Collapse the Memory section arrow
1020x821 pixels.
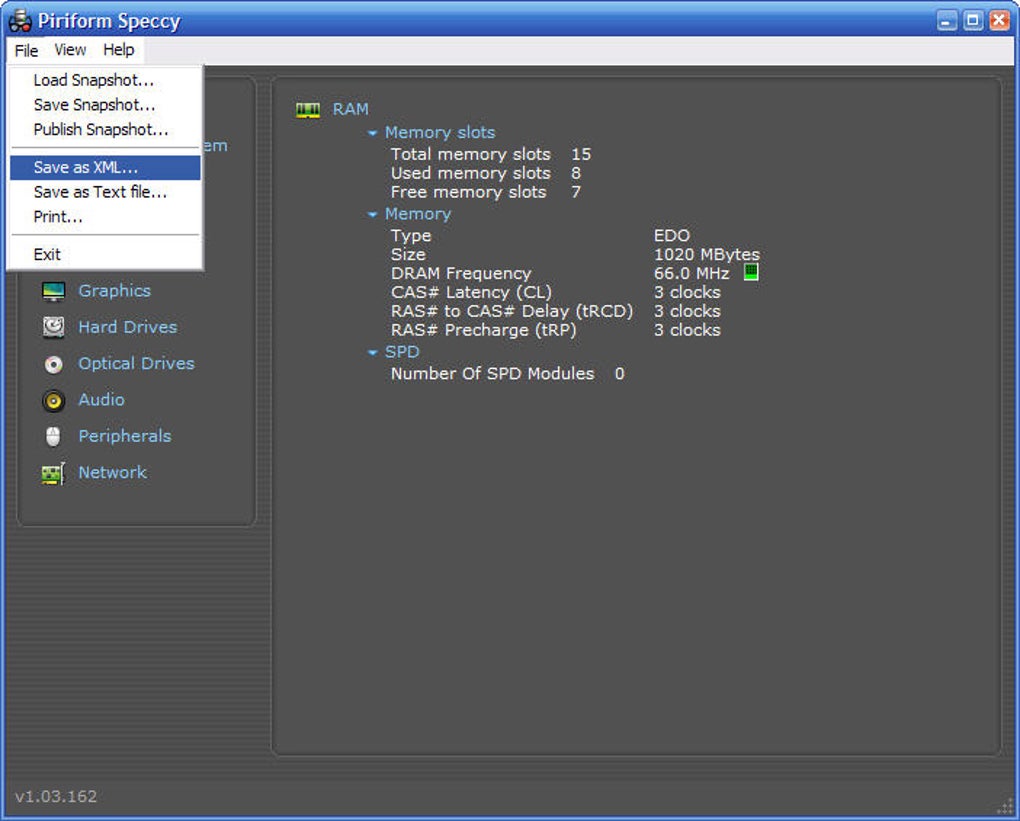click(x=372, y=214)
